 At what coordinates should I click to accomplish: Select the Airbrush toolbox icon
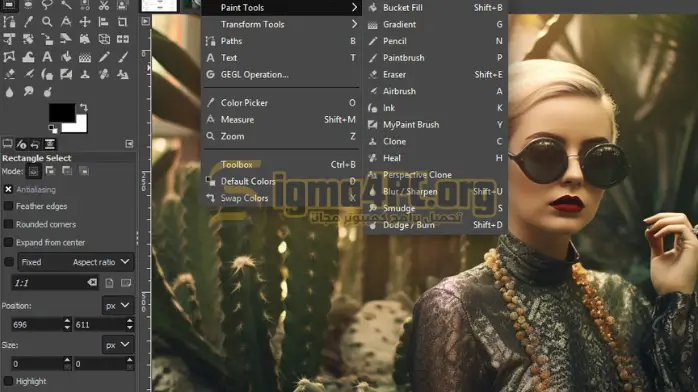pyautogui.click(x=28, y=74)
